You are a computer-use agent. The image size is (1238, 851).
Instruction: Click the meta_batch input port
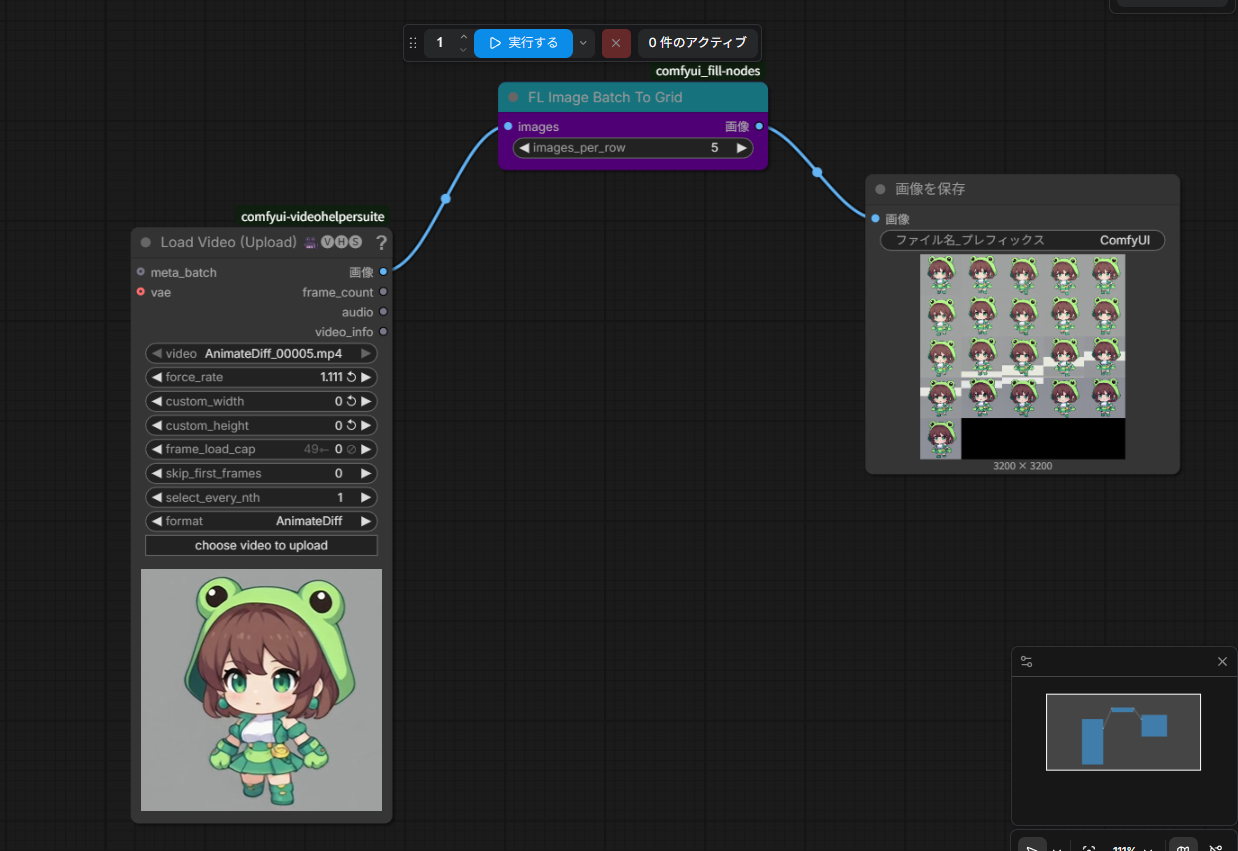click(140, 272)
